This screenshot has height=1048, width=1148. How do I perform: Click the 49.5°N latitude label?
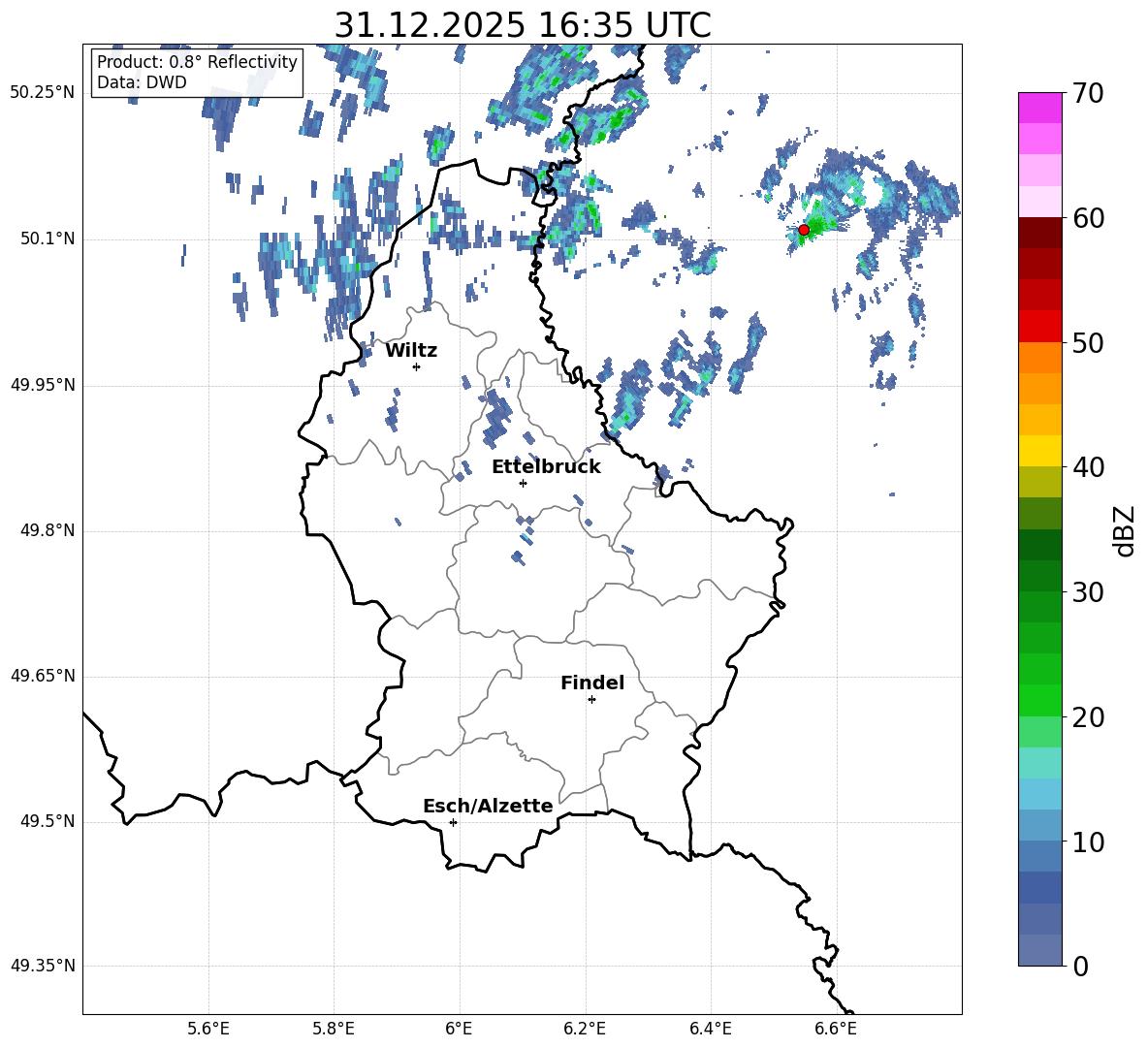coord(48,821)
